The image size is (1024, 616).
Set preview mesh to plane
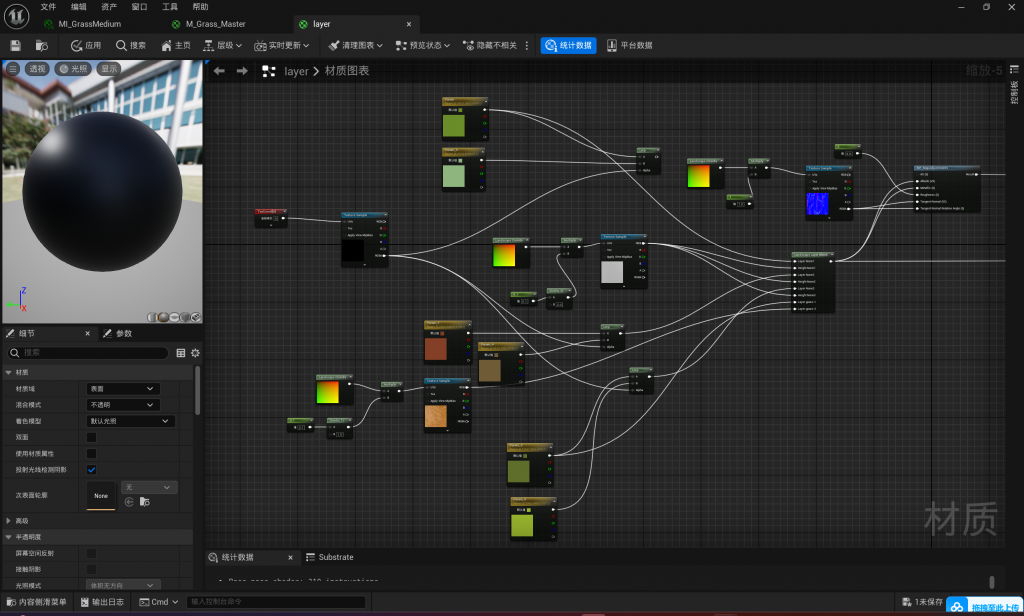point(174,317)
